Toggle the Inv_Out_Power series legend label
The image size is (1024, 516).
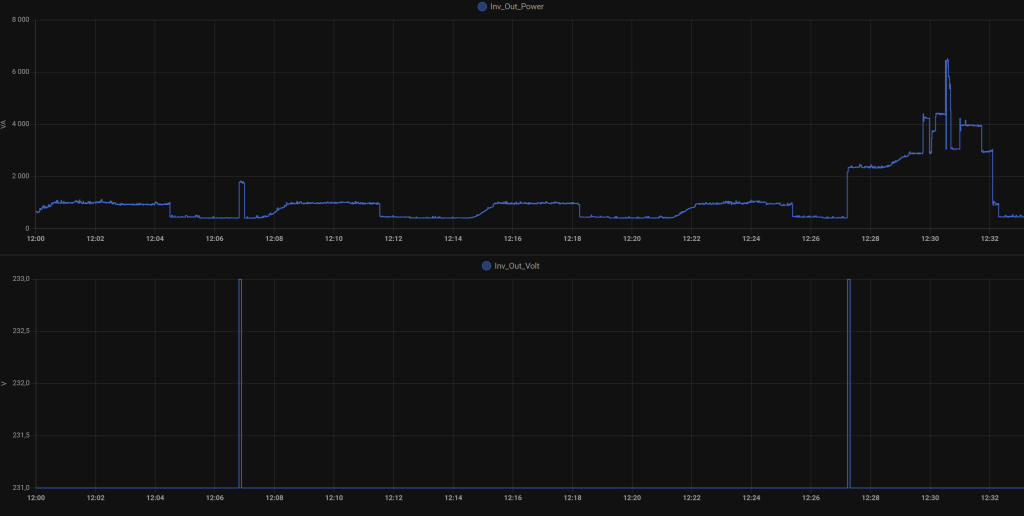click(517, 7)
